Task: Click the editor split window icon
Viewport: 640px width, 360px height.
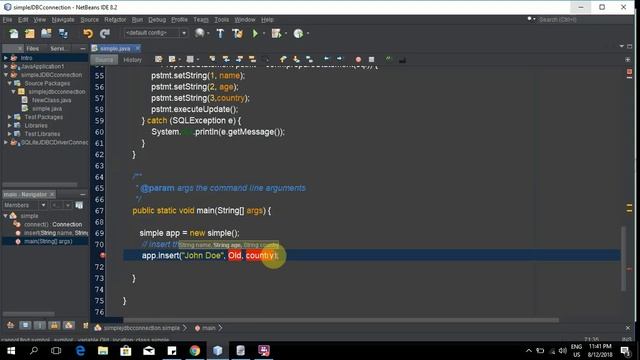Action: (628, 60)
